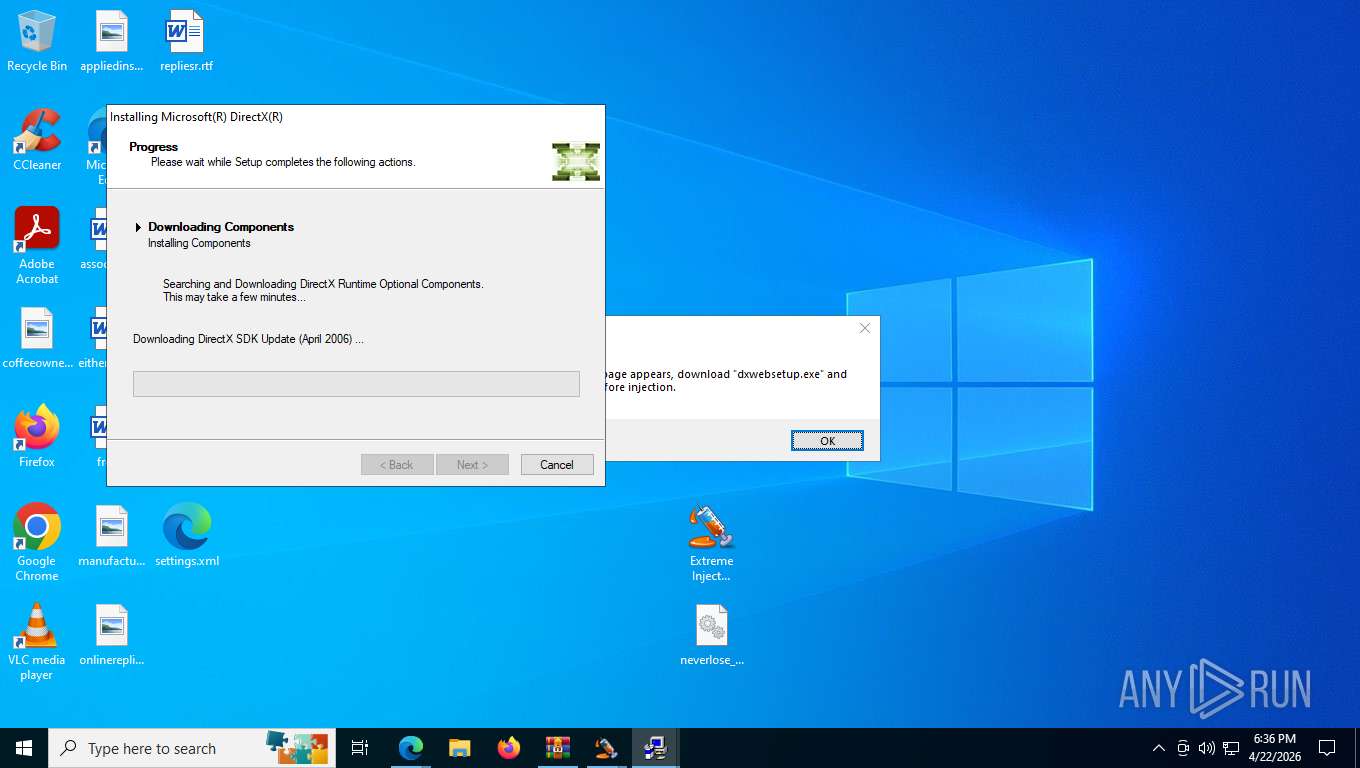The width and height of the screenshot is (1360, 768).
Task: Open WinRAR from the taskbar
Action: coord(558,748)
